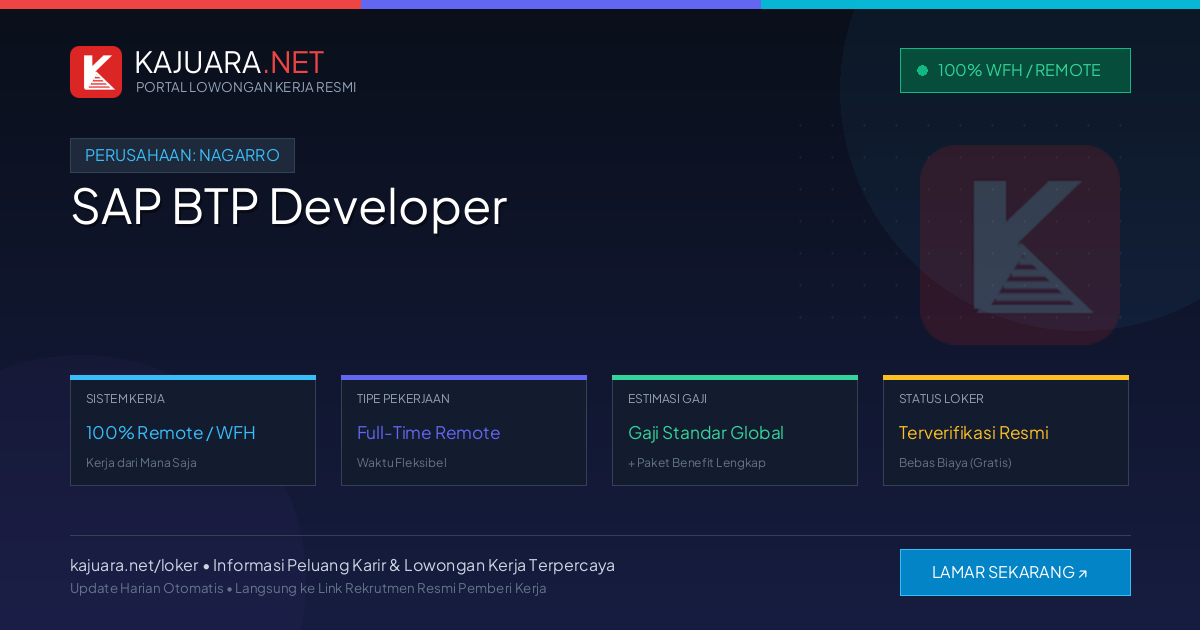Screen dimensions: 1200x630
Task: Click the Sistem Kerja 100% Remote / WFH card
Action: coord(193,431)
